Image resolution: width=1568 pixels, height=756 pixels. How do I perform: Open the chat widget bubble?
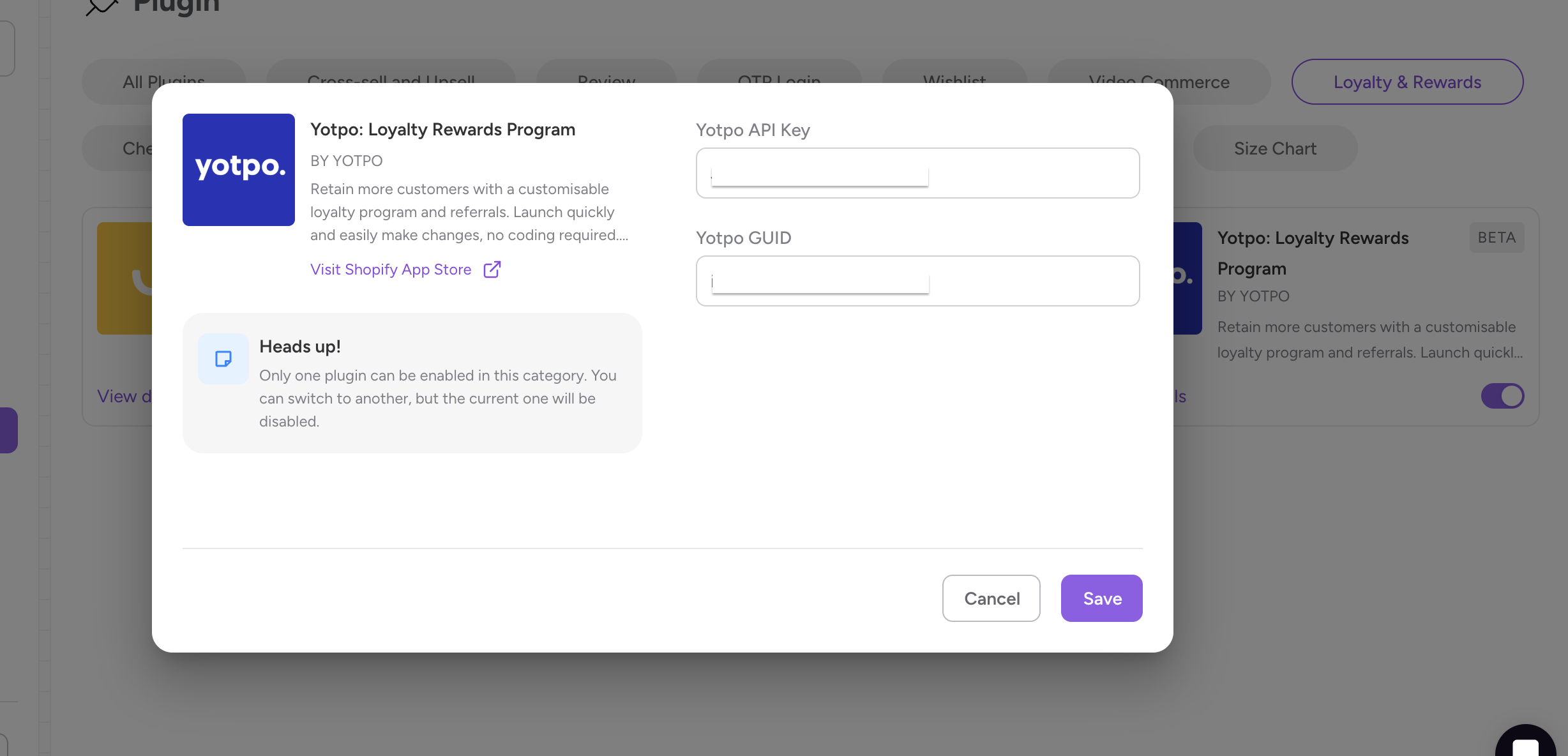tap(1525, 745)
